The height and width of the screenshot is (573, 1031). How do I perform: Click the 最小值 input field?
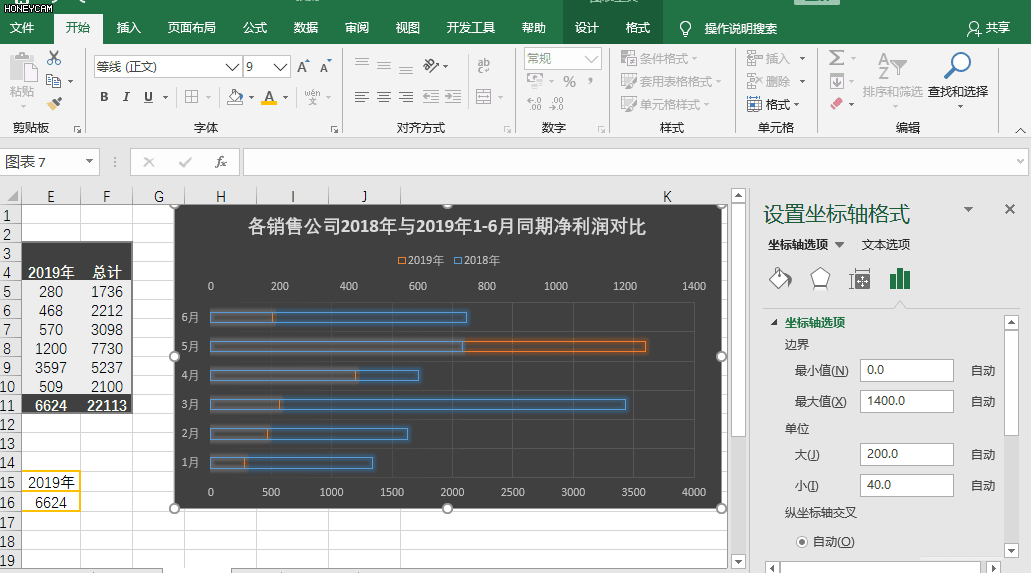pyautogui.click(x=906, y=370)
